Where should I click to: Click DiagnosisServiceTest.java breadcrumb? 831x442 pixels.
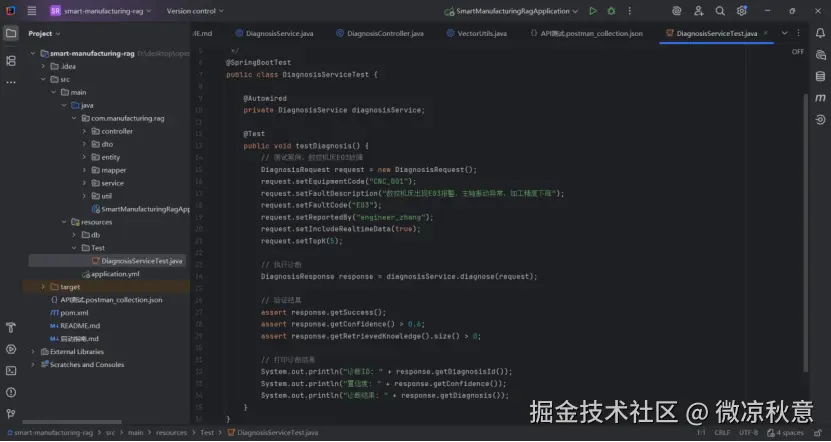[x=273, y=433]
